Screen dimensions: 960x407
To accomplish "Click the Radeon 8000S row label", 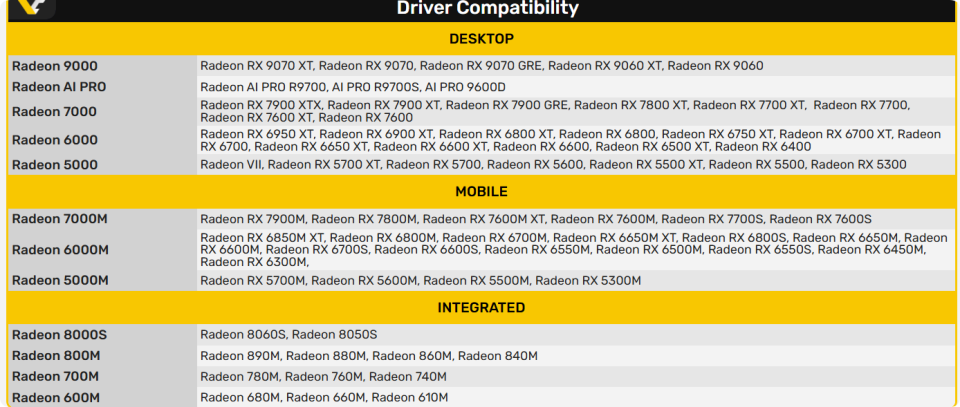I will [x=59, y=335].
